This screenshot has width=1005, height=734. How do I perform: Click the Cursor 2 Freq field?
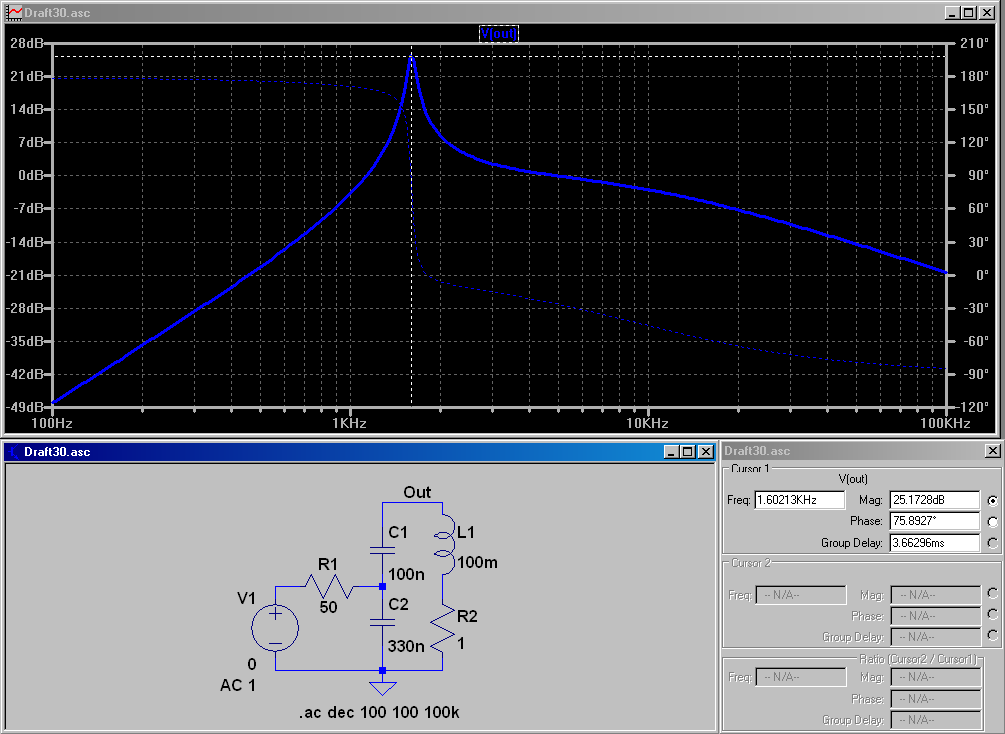(801, 595)
